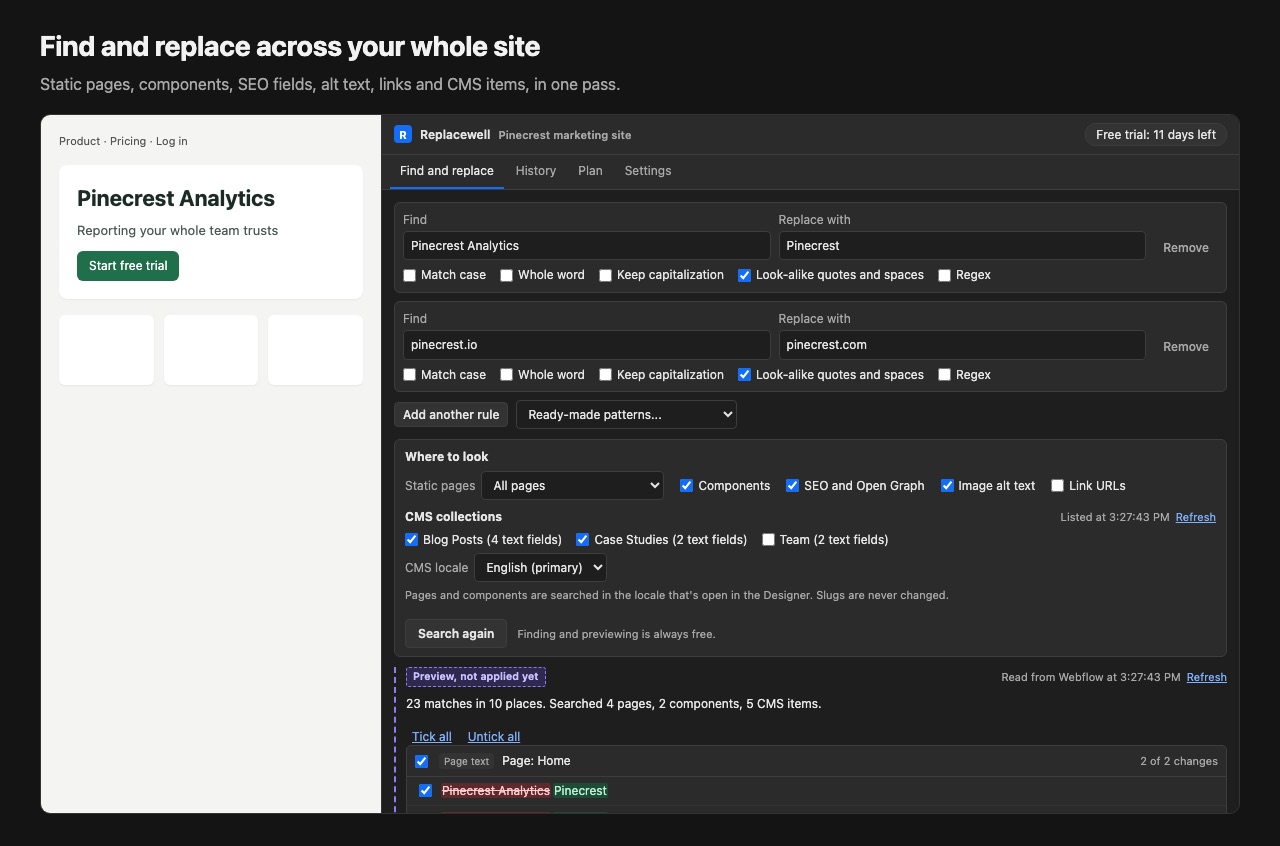Screen dimensions: 1280x846
Task: Click Add another rule
Action: click(451, 415)
